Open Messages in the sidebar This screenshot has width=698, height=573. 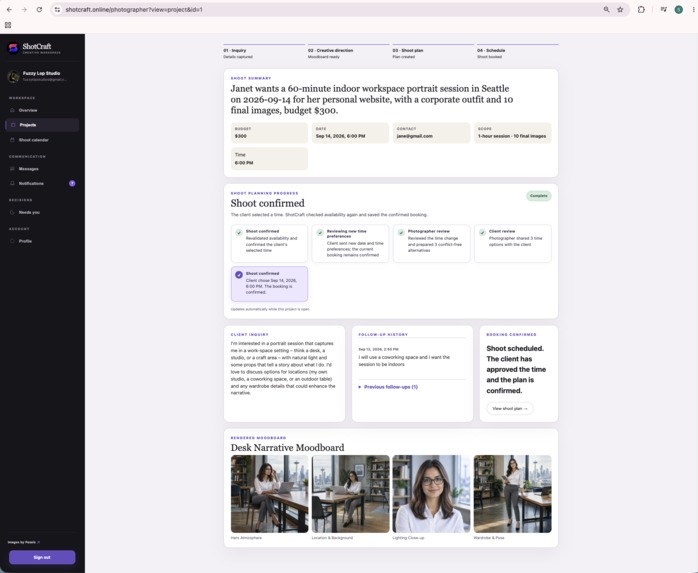(x=42, y=169)
